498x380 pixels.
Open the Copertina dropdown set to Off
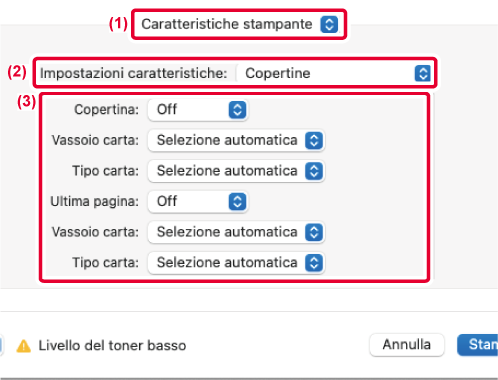(198, 110)
